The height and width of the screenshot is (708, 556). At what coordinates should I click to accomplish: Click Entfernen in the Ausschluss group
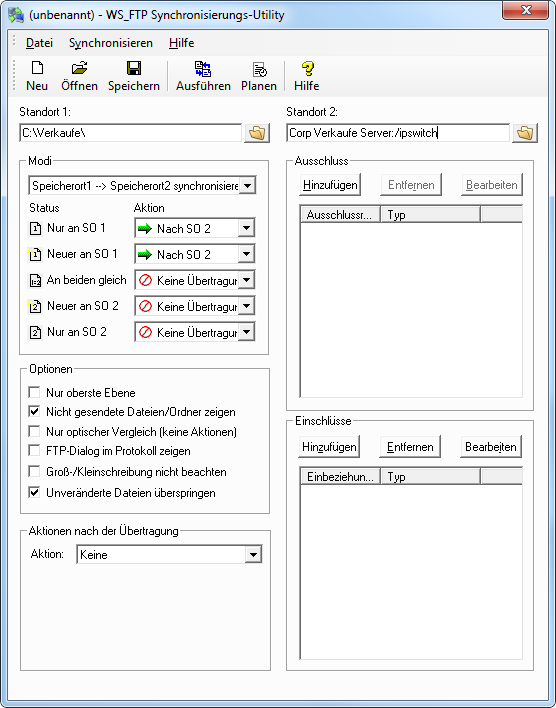(411, 185)
